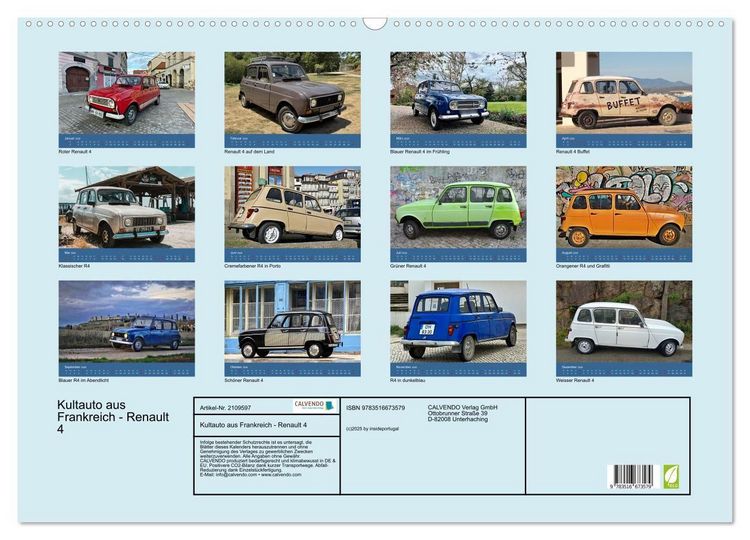Click the caption 'Klassischer R4'
Image resolution: width=750 pixels, height=540 pixels.
pos(74,266)
